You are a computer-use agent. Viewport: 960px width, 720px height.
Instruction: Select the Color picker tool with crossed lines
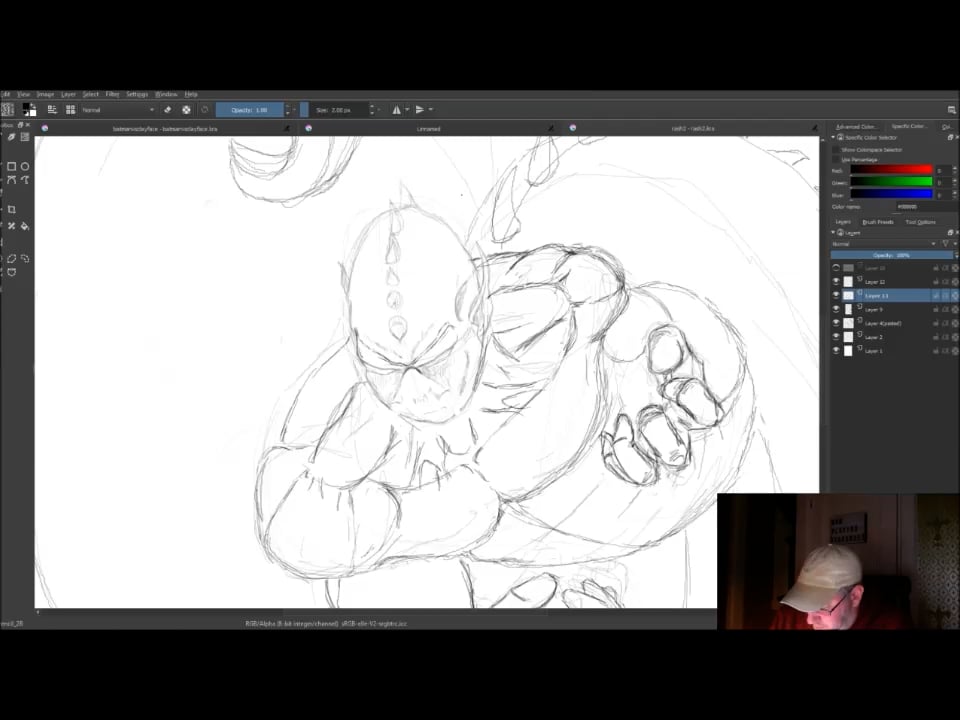[12, 226]
